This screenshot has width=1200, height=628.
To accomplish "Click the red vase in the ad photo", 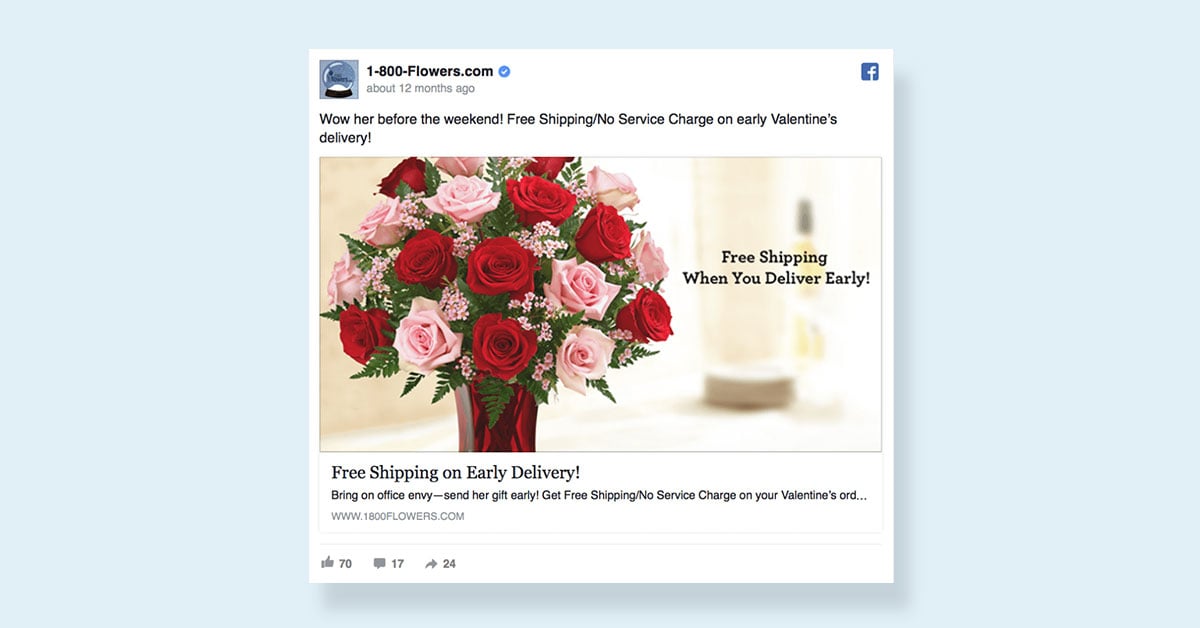I will click(x=495, y=418).
